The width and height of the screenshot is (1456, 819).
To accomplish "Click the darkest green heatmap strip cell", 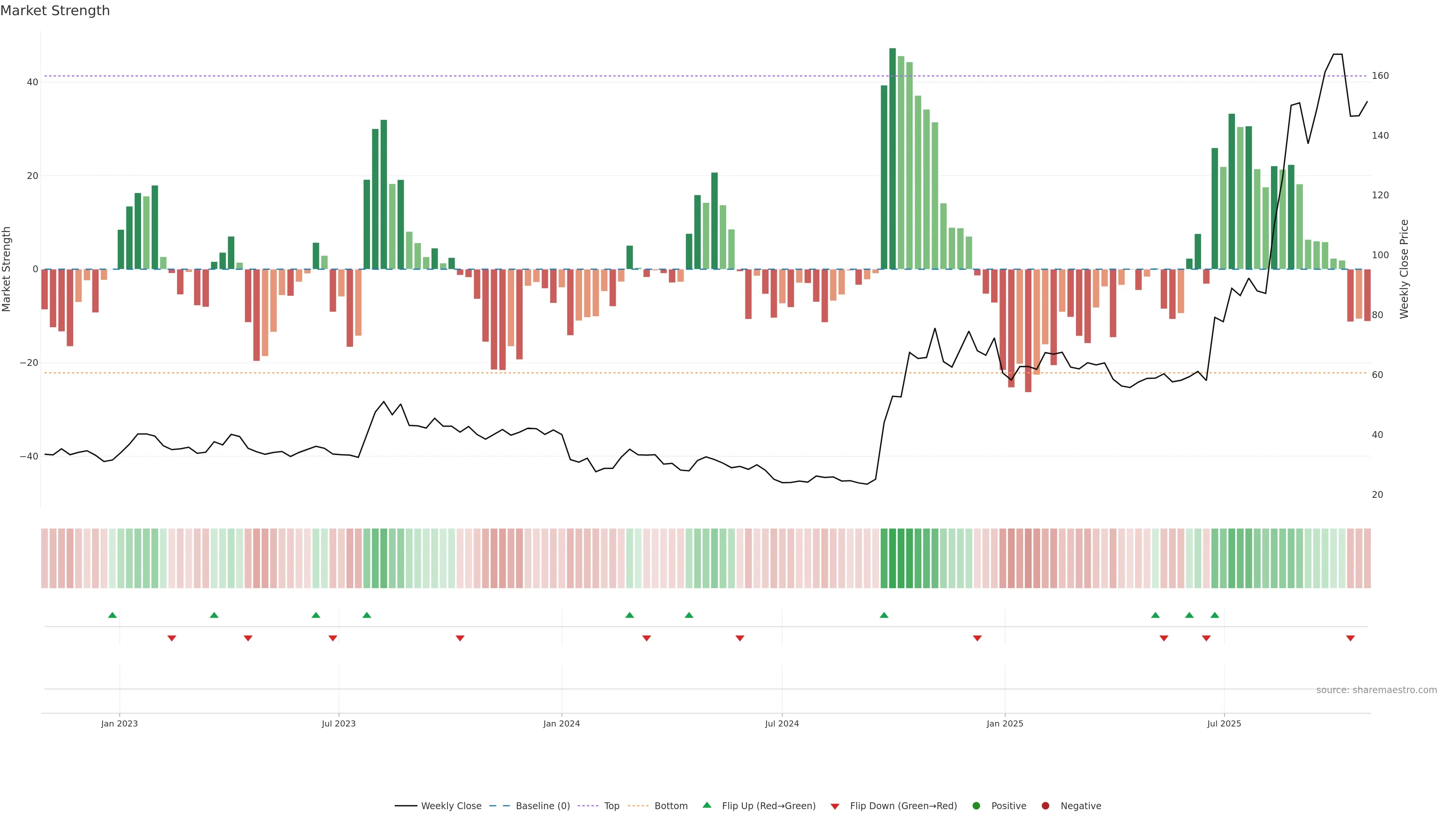I will coord(893,558).
